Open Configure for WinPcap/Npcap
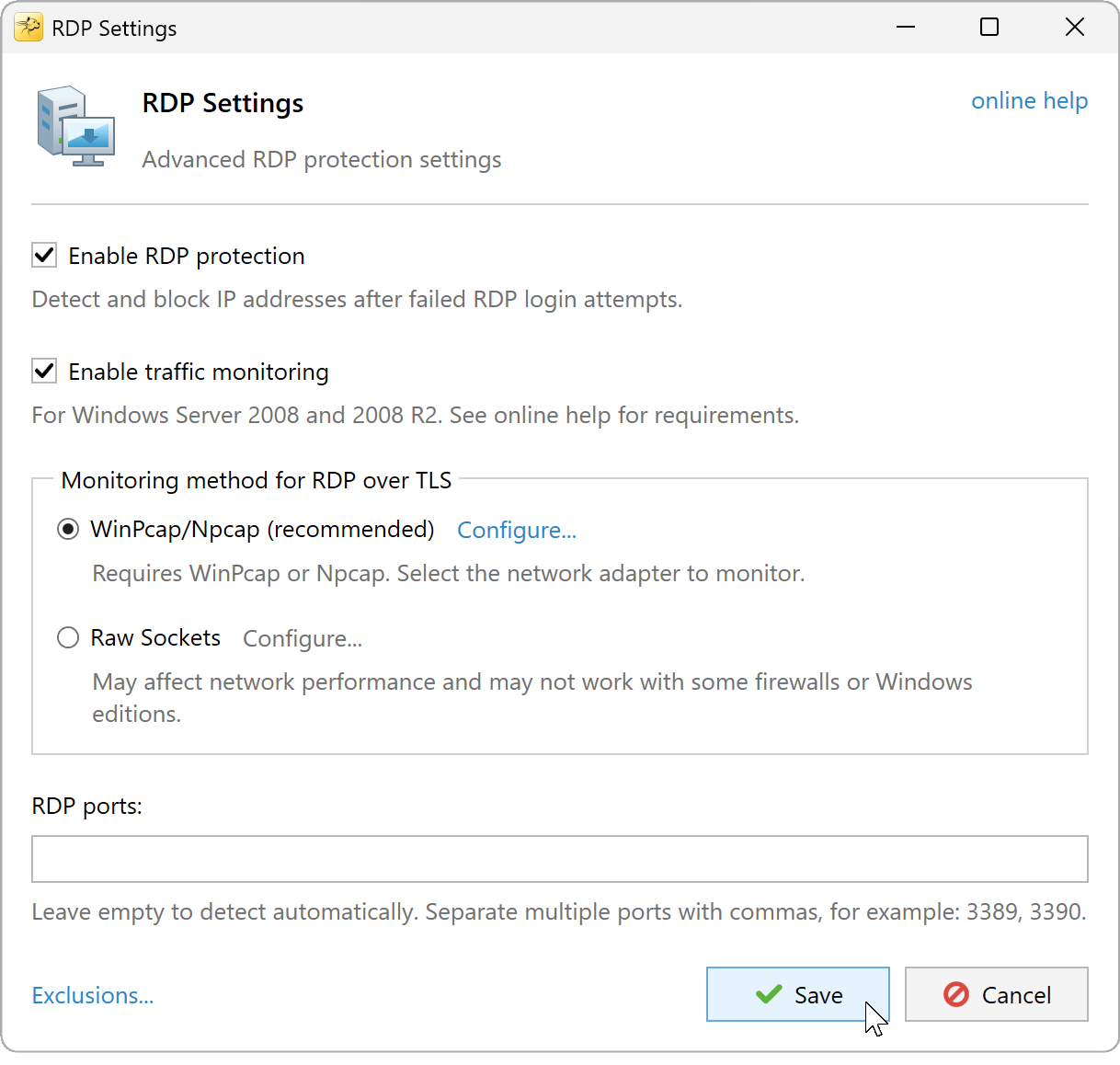 coord(517,531)
